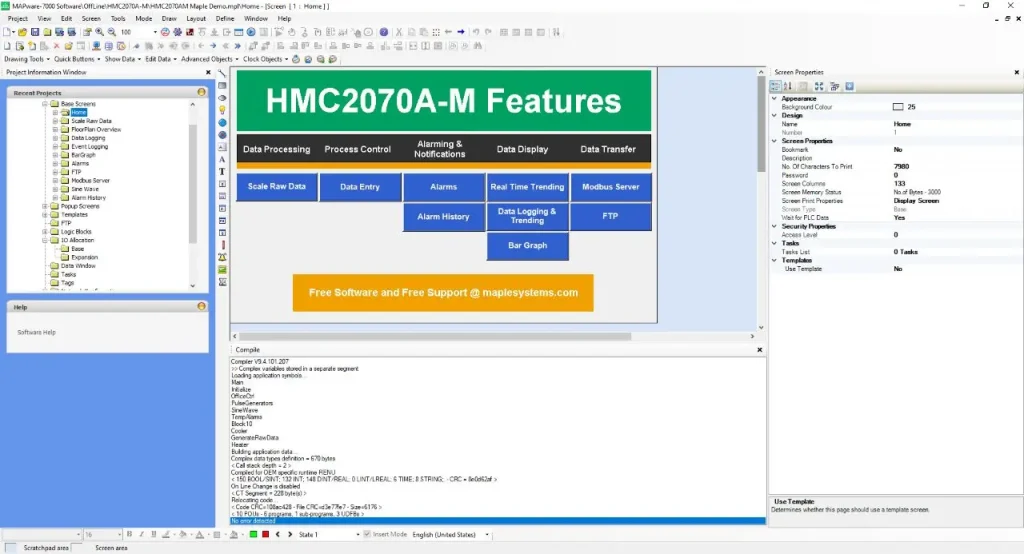Collapse the Appearance property group

tap(775, 98)
